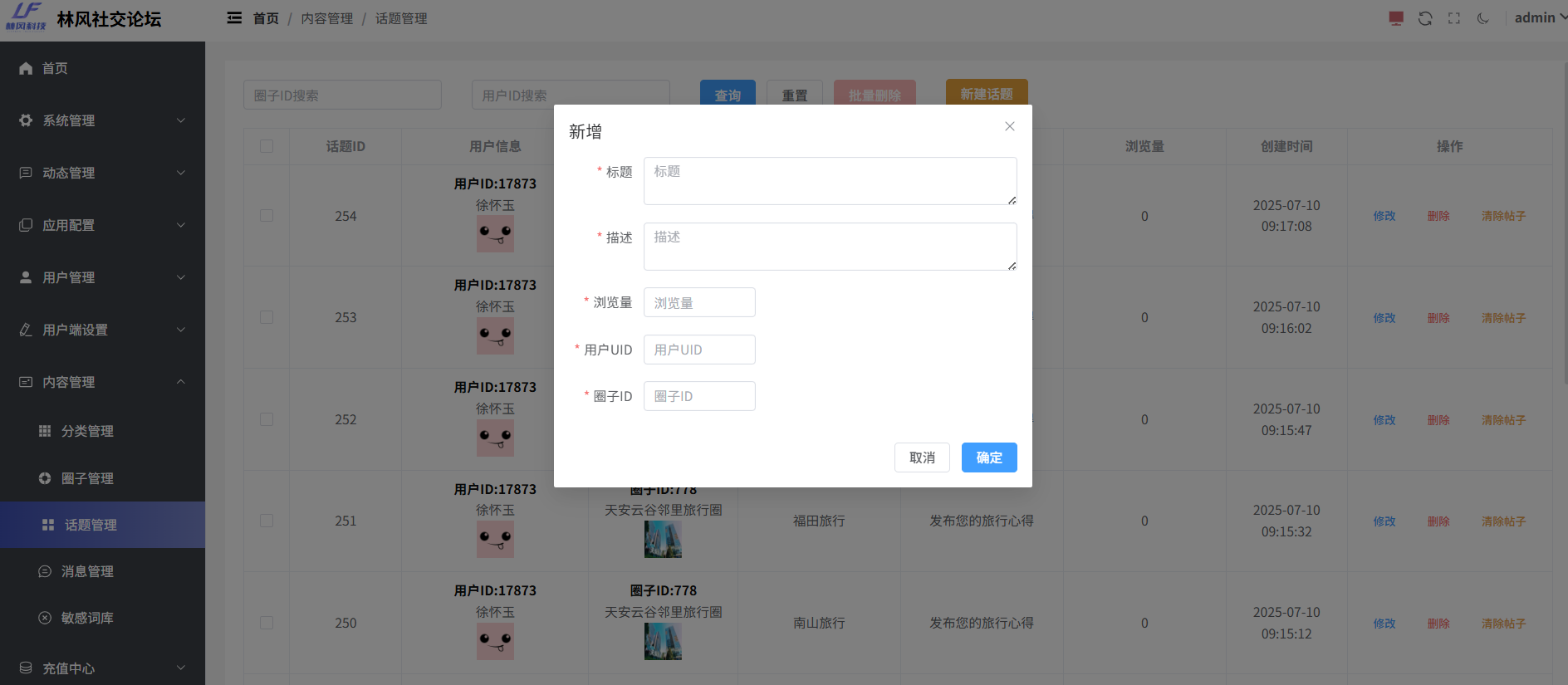The image size is (1568, 685).
Task: Click 取消 button in dialog
Action: 922,457
